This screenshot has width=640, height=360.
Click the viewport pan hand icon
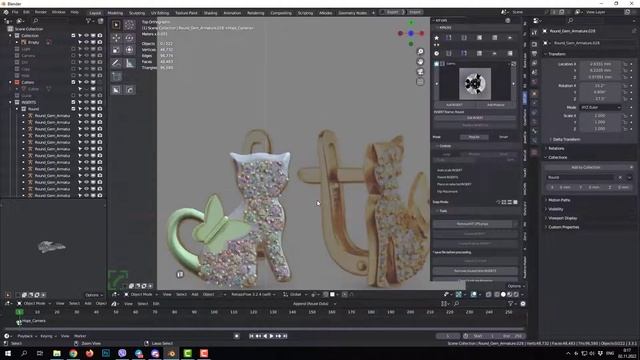click(x=420, y=62)
